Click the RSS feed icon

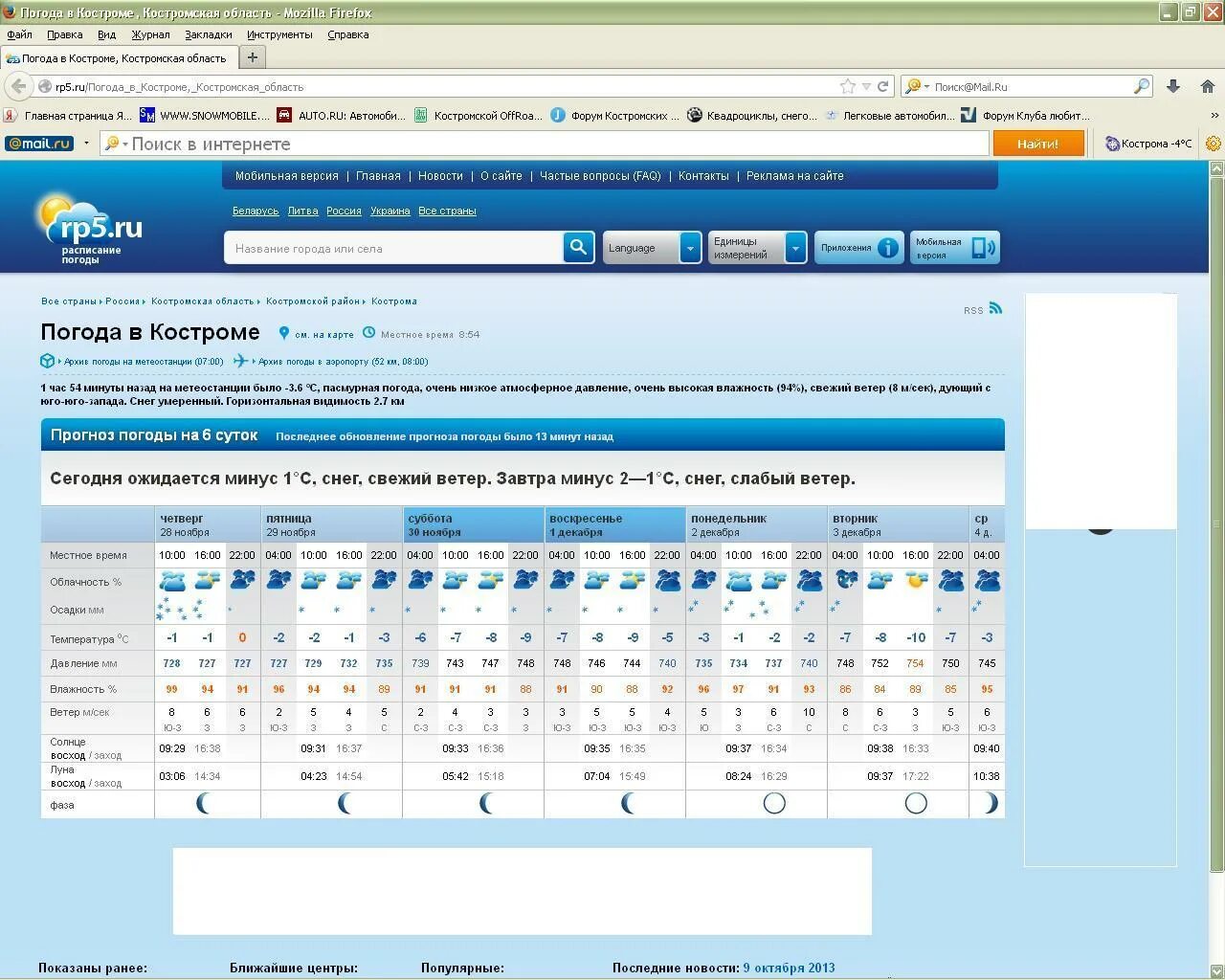click(x=996, y=308)
